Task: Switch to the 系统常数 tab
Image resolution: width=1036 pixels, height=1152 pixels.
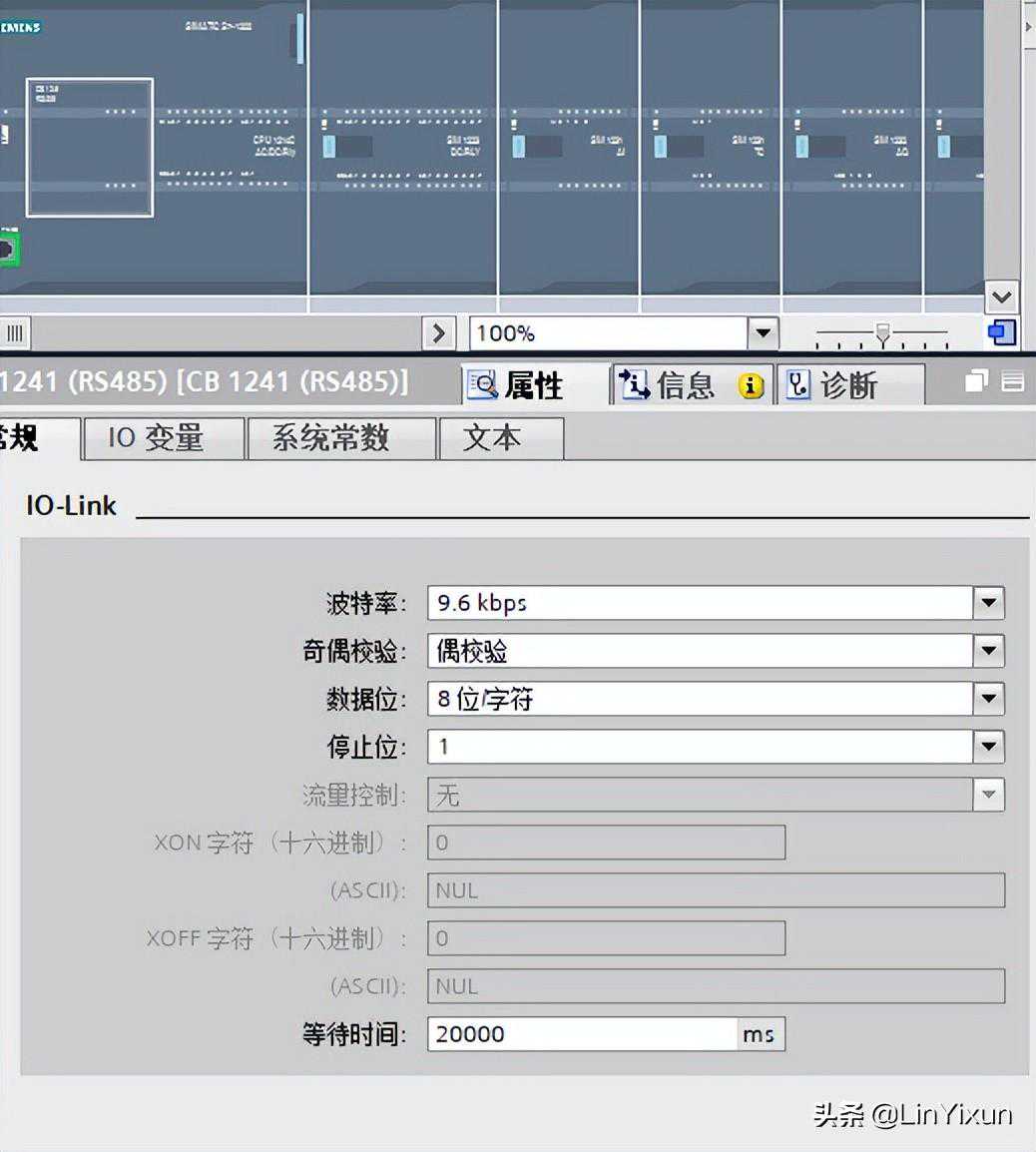Action: 330,438
